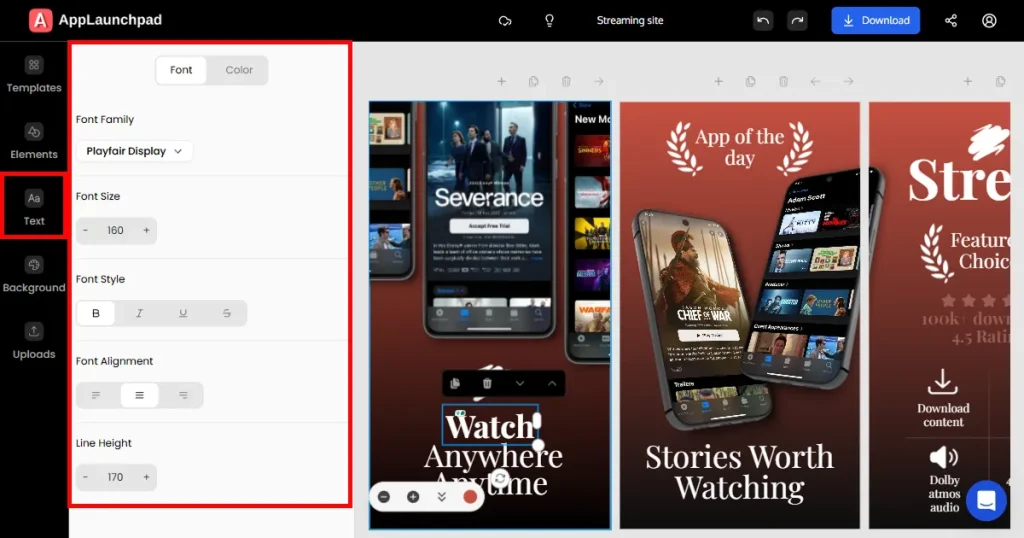Decrease the font size with minus
This screenshot has width=1024, height=538.
[86, 230]
